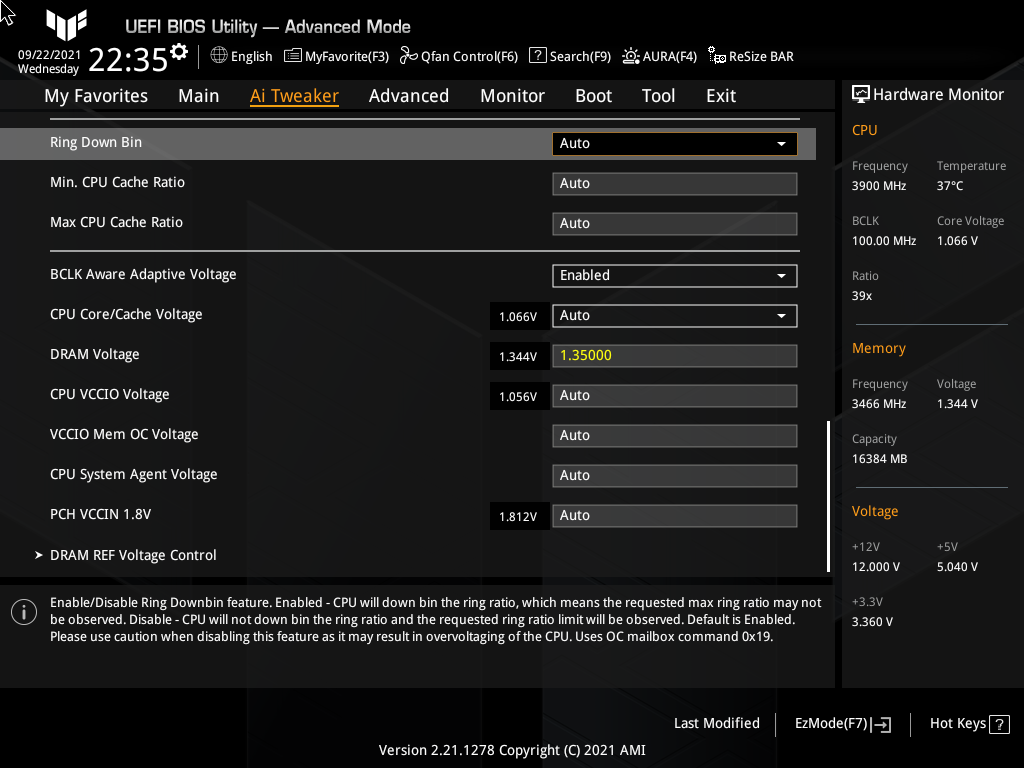Switch to My Favorites tab
This screenshot has height=768, width=1024.
[96, 96]
